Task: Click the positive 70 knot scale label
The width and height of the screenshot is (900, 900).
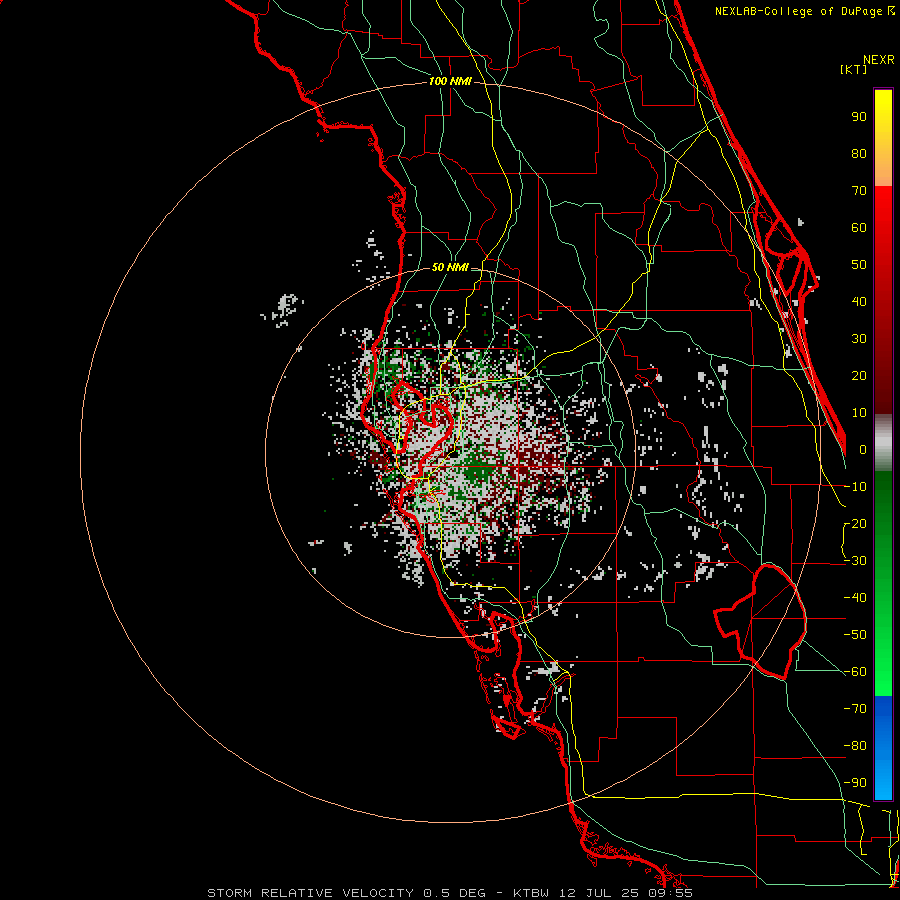Action: (x=859, y=191)
